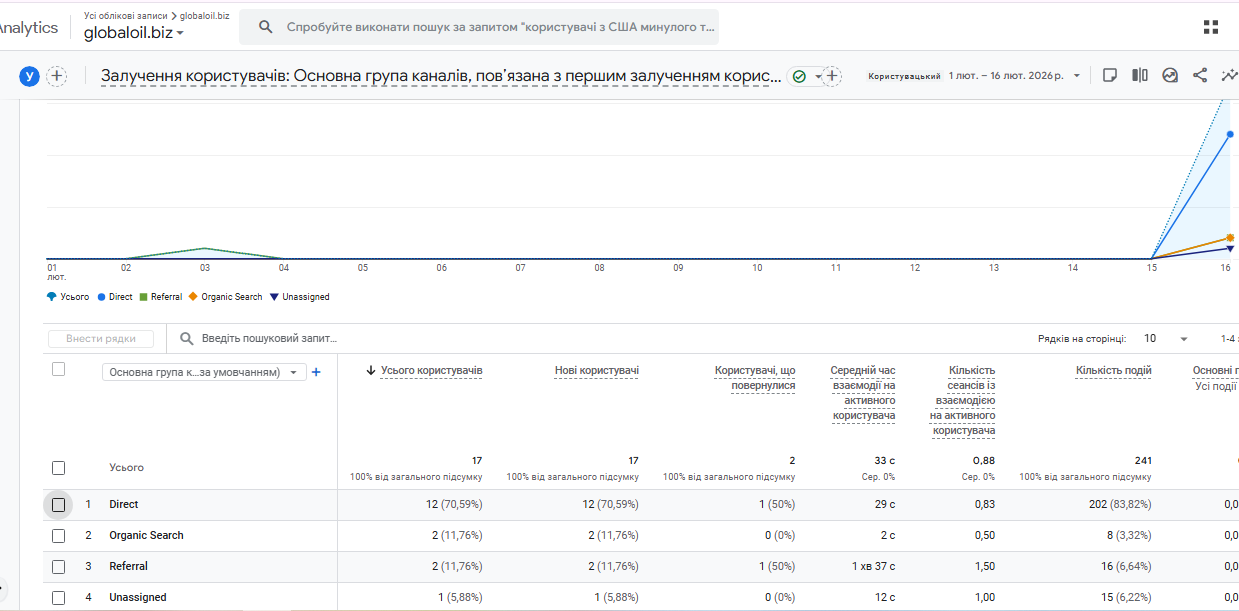Sort by 'Кількість подій' column header
1239x611 pixels.
pyautogui.click(x=1113, y=371)
